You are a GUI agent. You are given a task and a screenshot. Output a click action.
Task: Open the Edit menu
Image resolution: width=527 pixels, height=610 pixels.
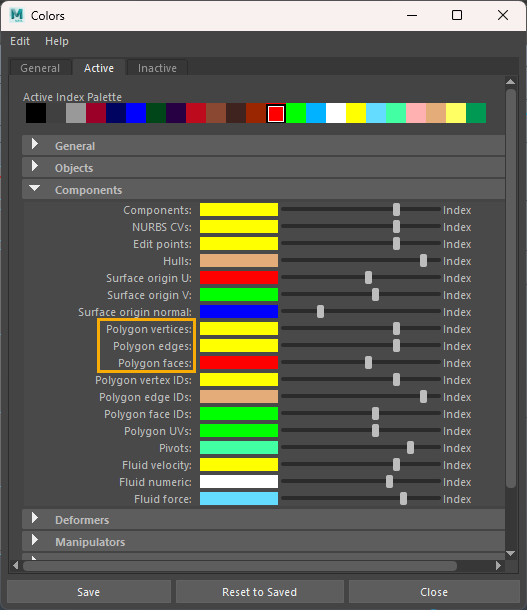point(20,41)
